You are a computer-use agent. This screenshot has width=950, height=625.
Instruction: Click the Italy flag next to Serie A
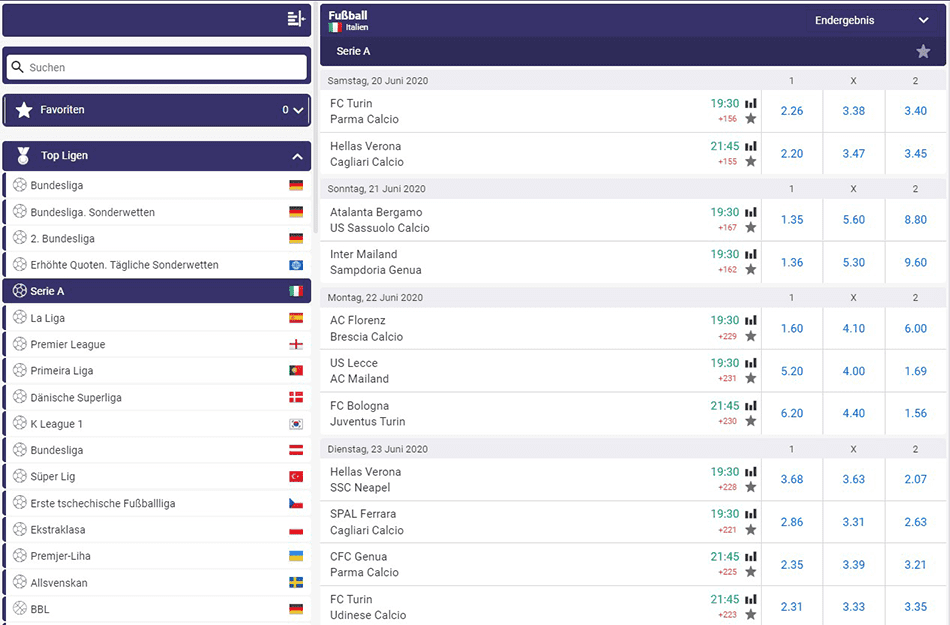296,291
